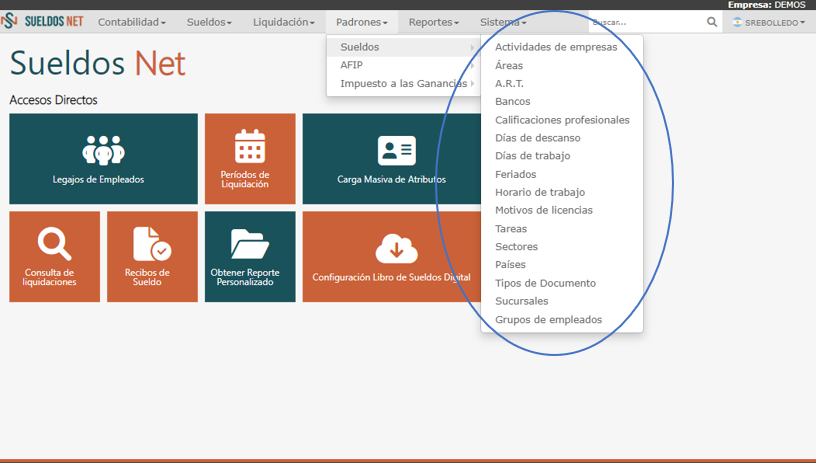Click the Sueldos Net logo

[42, 21]
